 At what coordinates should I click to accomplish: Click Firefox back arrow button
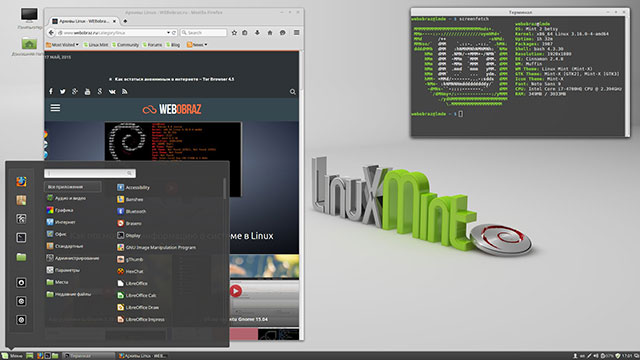[x=51, y=33]
